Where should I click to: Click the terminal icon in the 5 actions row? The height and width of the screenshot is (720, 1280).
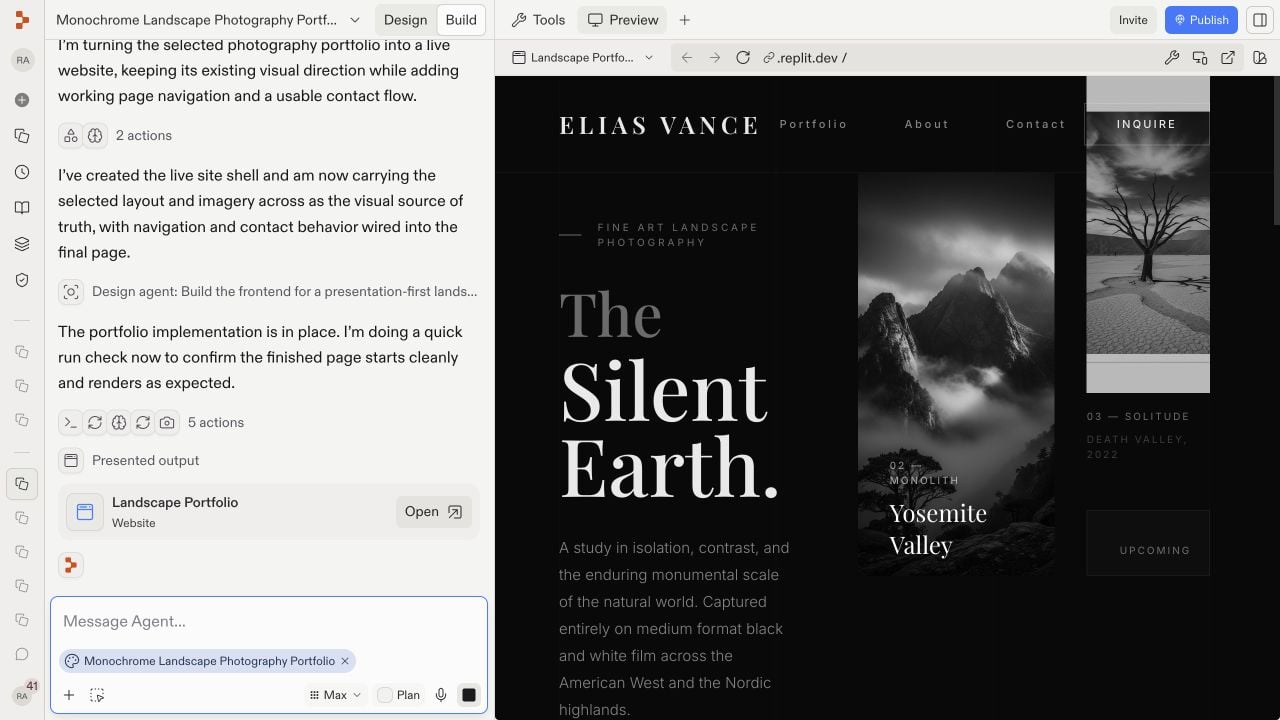(x=71, y=423)
